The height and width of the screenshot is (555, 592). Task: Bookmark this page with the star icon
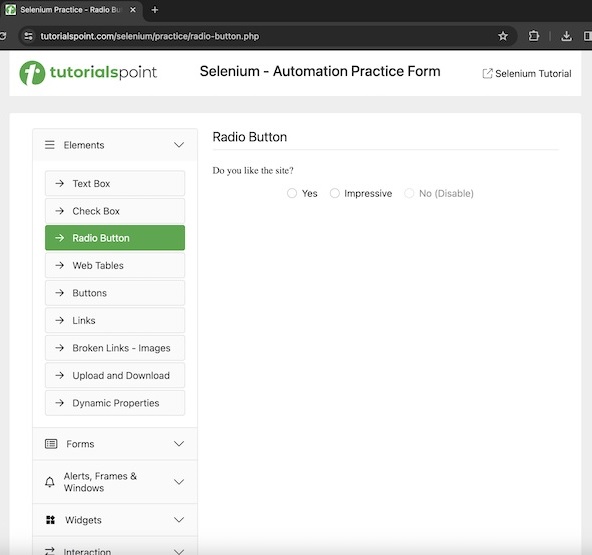tap(503, 36)
